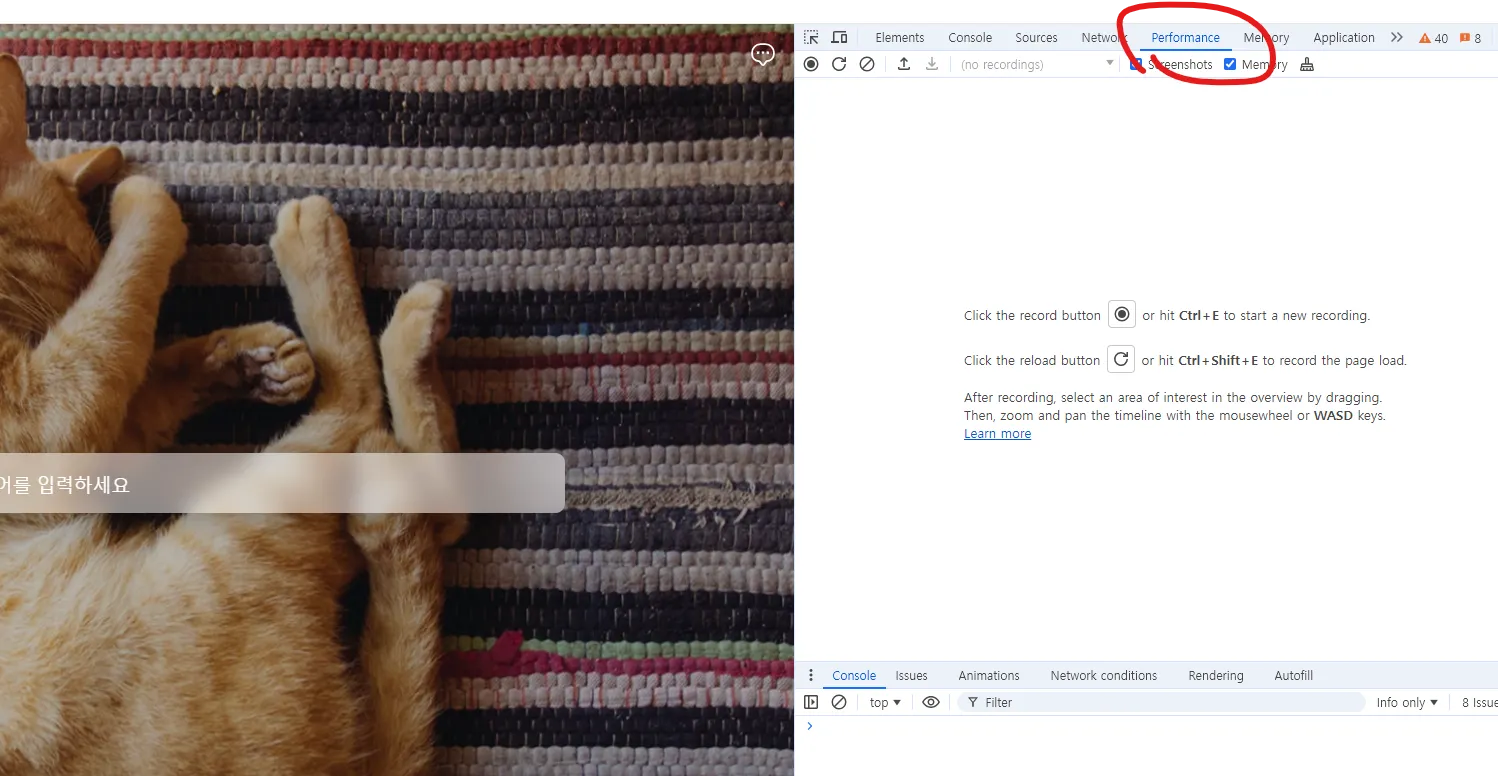The height and width of the screenshot is (776, 1498).
Task: Click the search box on the page
Action: click(x=282, y=484)
